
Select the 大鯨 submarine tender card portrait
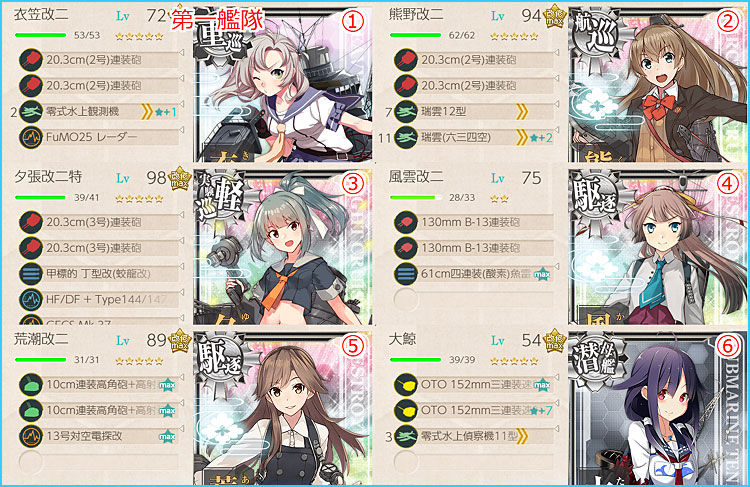click(x=658, y=408)
